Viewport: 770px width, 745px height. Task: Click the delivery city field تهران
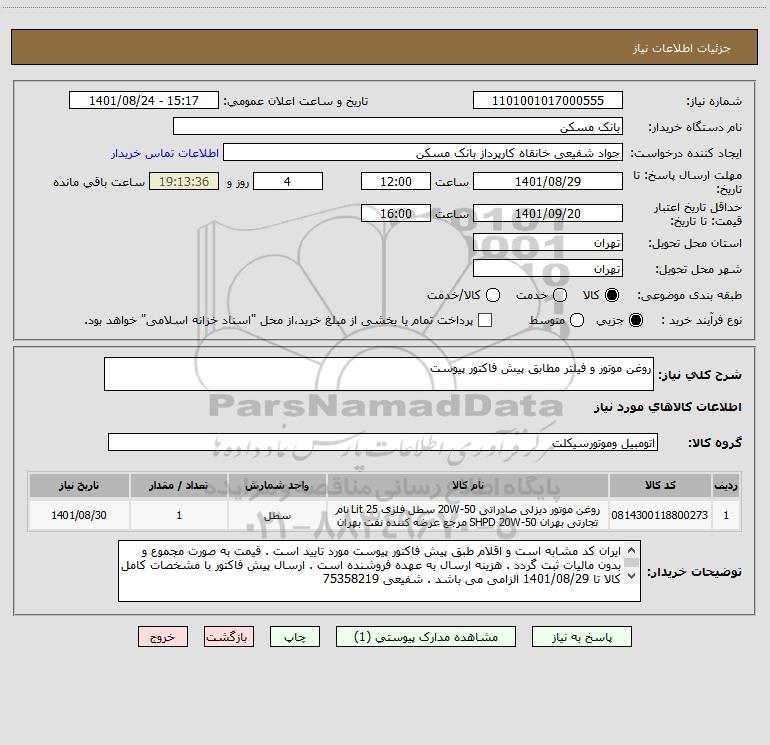(x=548, y=268)
